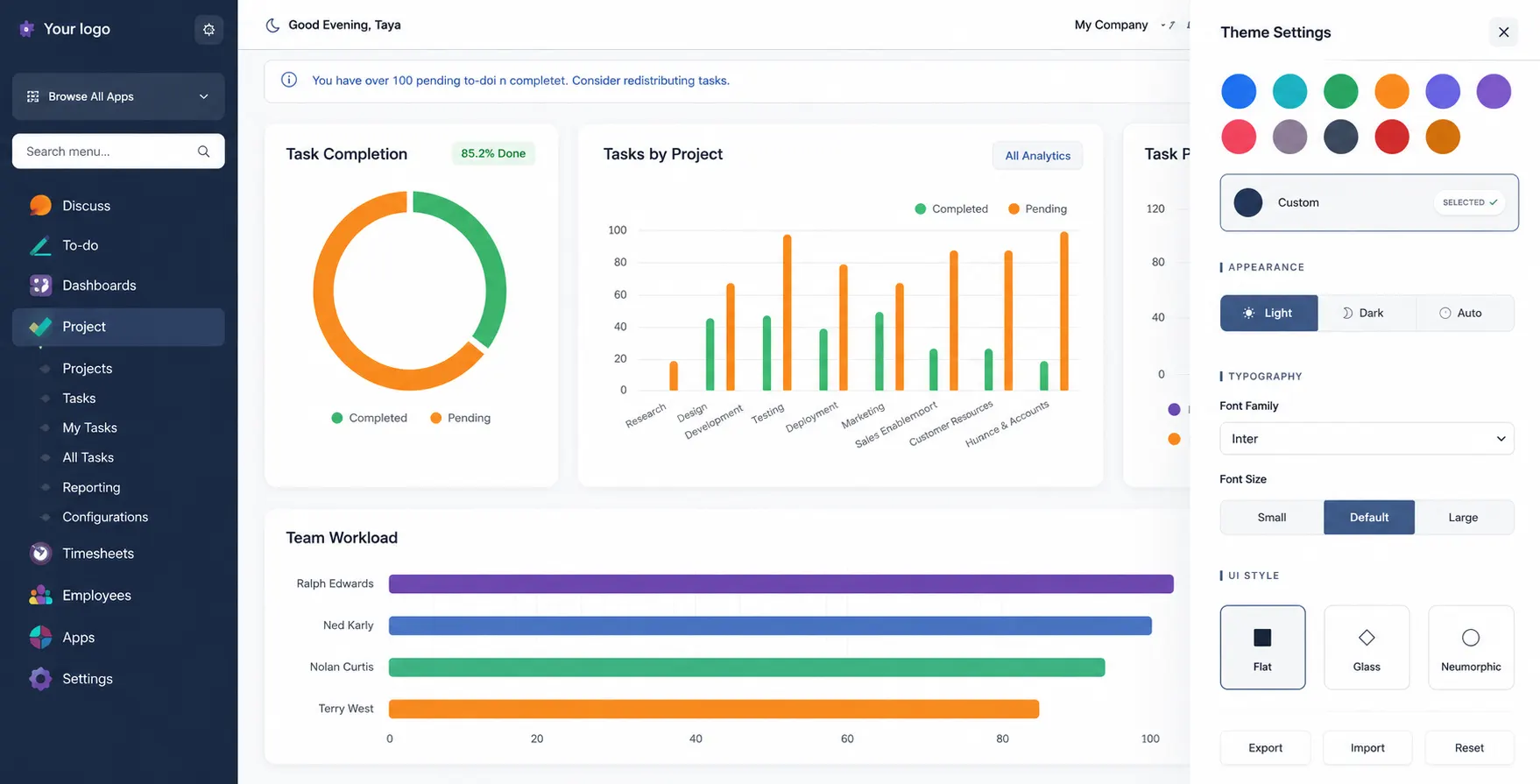Viewport: 1540px width, 784px height.
Task: Click the moon icon beside greeting
Action: (x=272, y=25)
